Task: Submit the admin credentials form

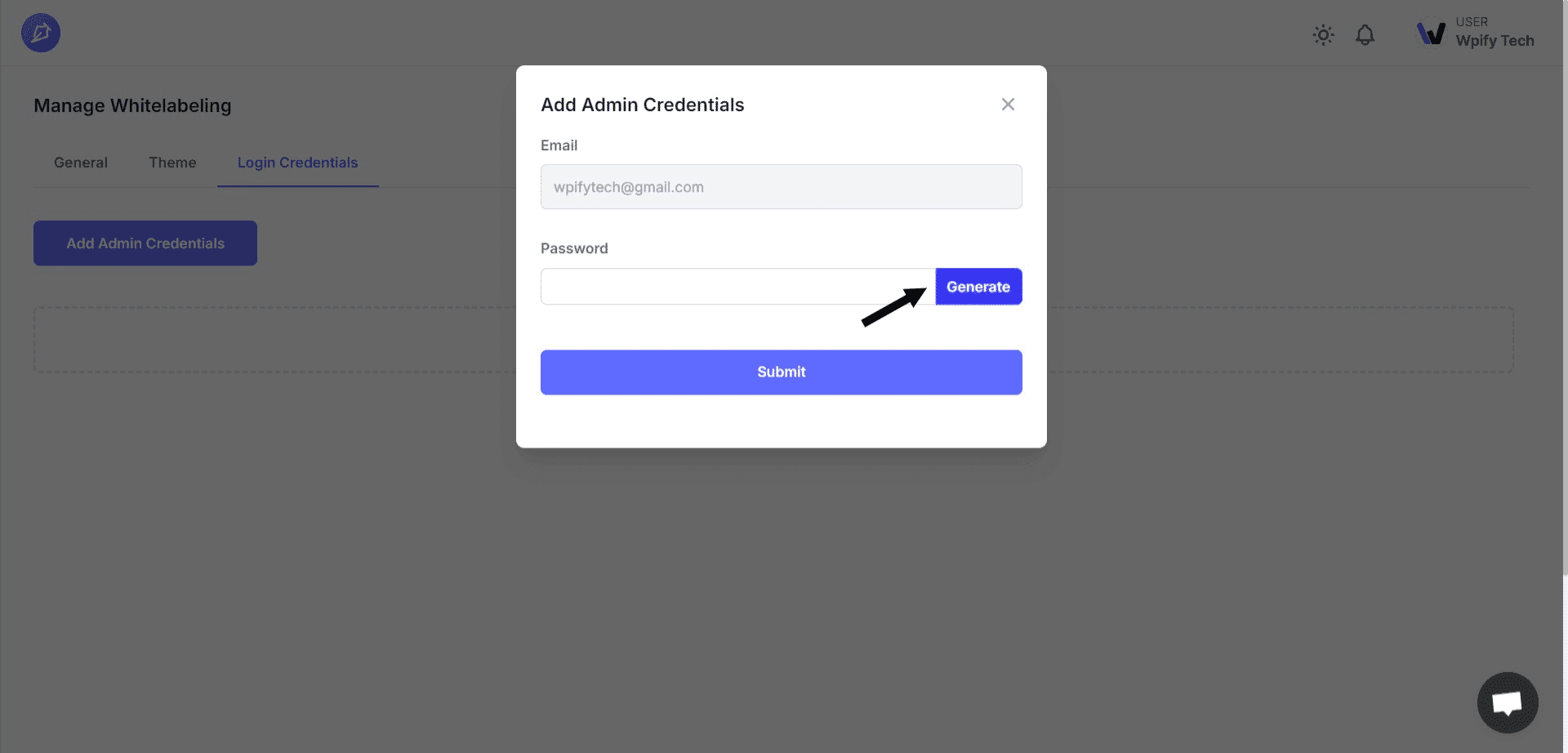Action: pos(781,372)
